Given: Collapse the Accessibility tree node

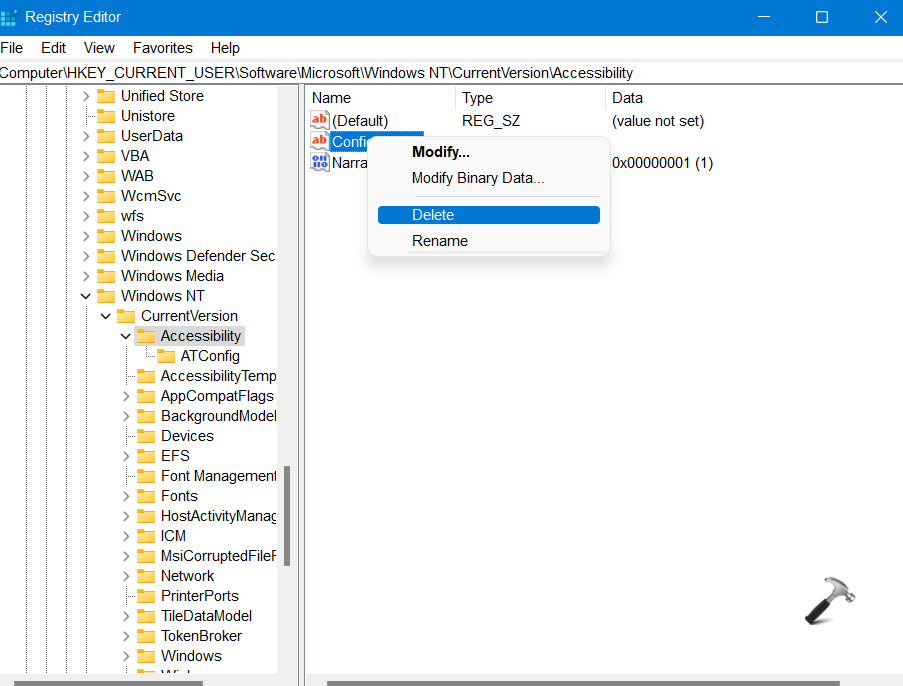Looking at the screenshot, I should click(126, 336).
